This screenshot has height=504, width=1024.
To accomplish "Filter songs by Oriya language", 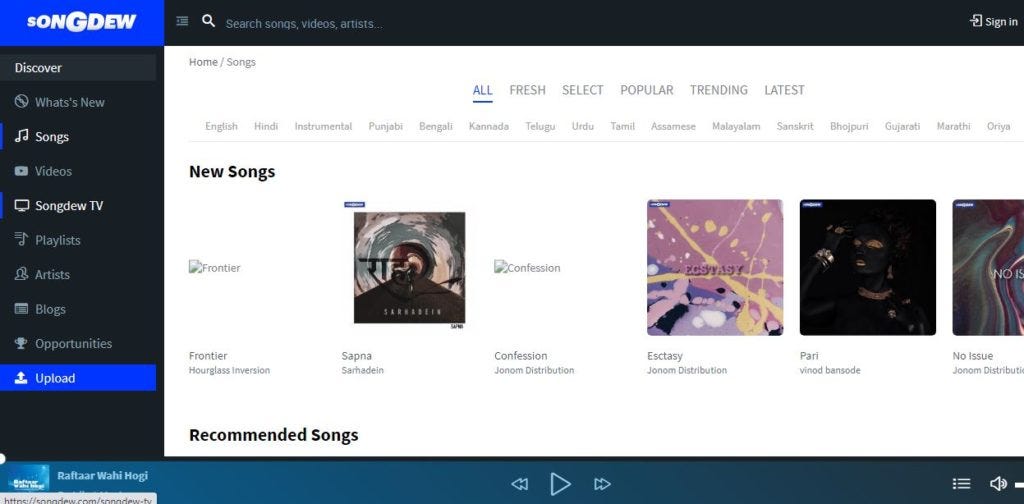I will coord(999,126).
